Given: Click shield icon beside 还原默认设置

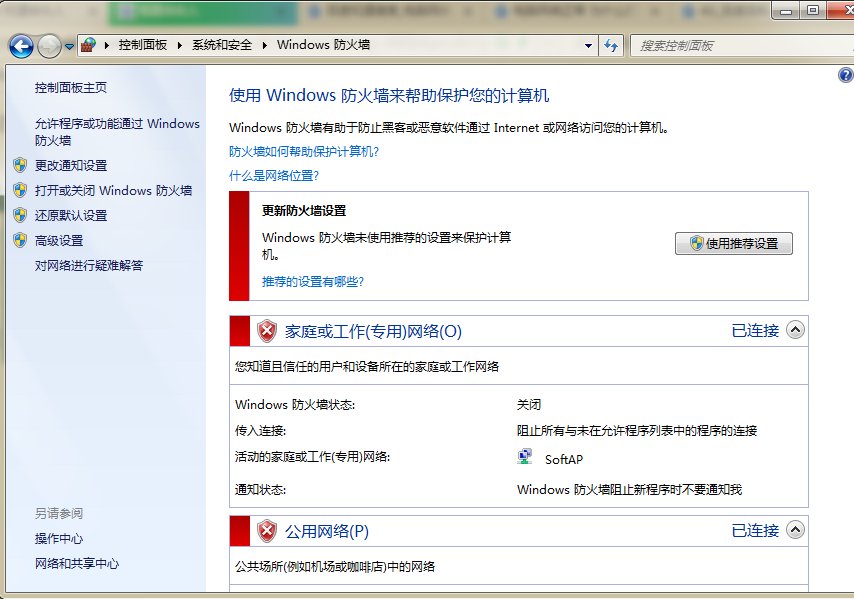Looking at the screenshot, I should [20, 215].
